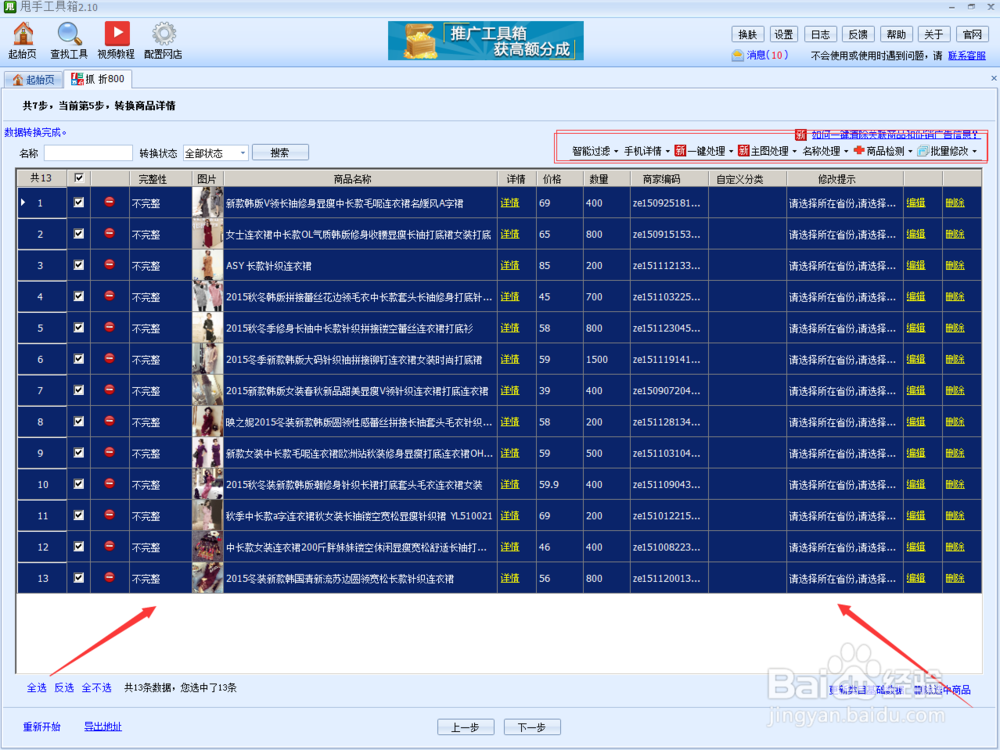Viewport: 1000px width, 750px height.
Task: Switch to the 抓 折800 tab
Action: pyautogui.click(x=98, y=77)
